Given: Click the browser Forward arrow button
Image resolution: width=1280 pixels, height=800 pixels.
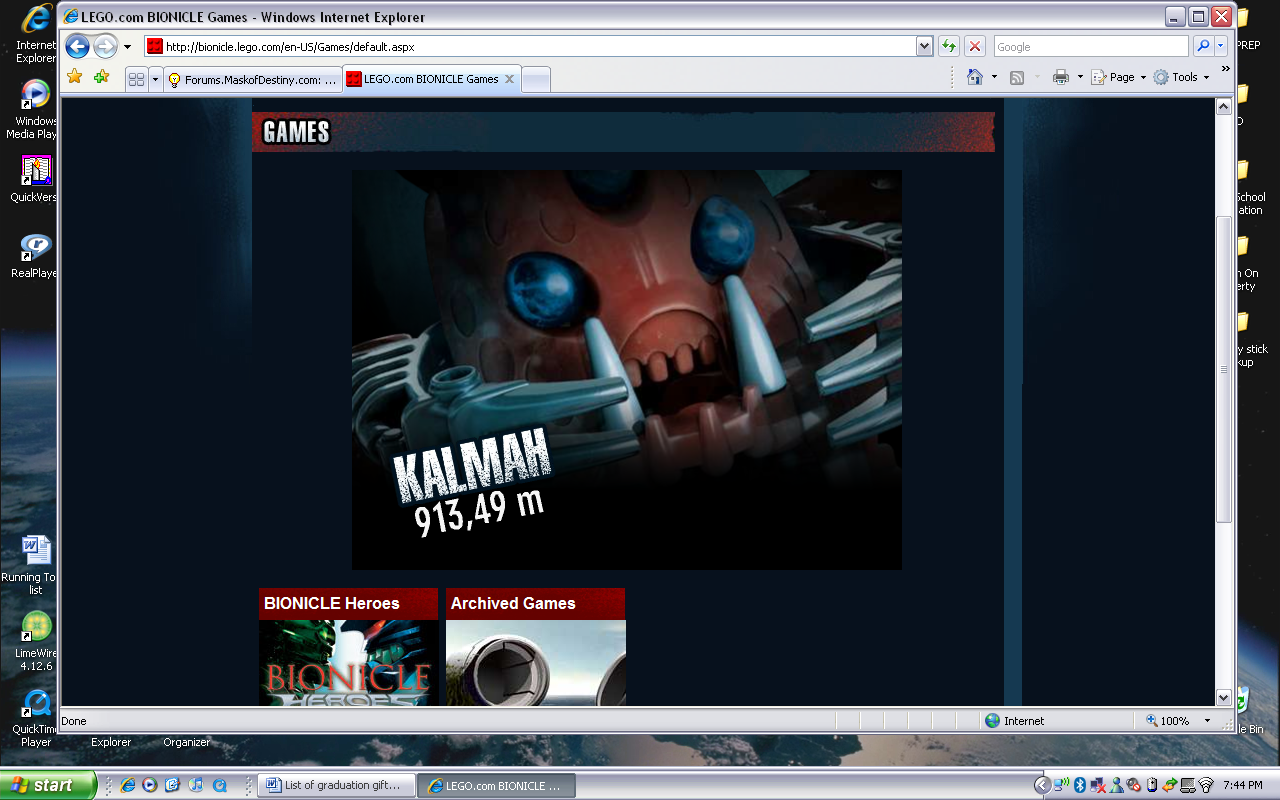Looking at the screenshot, I should pyautogui.click(x=105, y=46).
